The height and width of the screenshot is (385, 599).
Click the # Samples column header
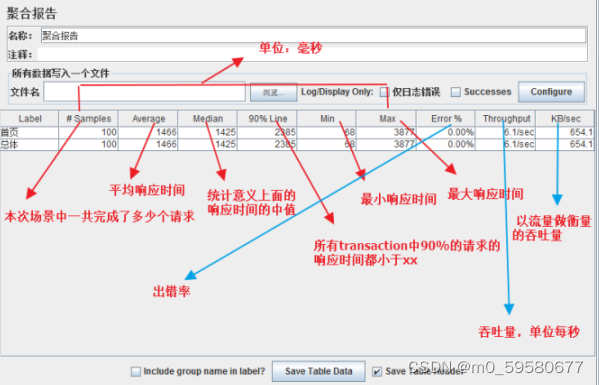click(89, 119)
